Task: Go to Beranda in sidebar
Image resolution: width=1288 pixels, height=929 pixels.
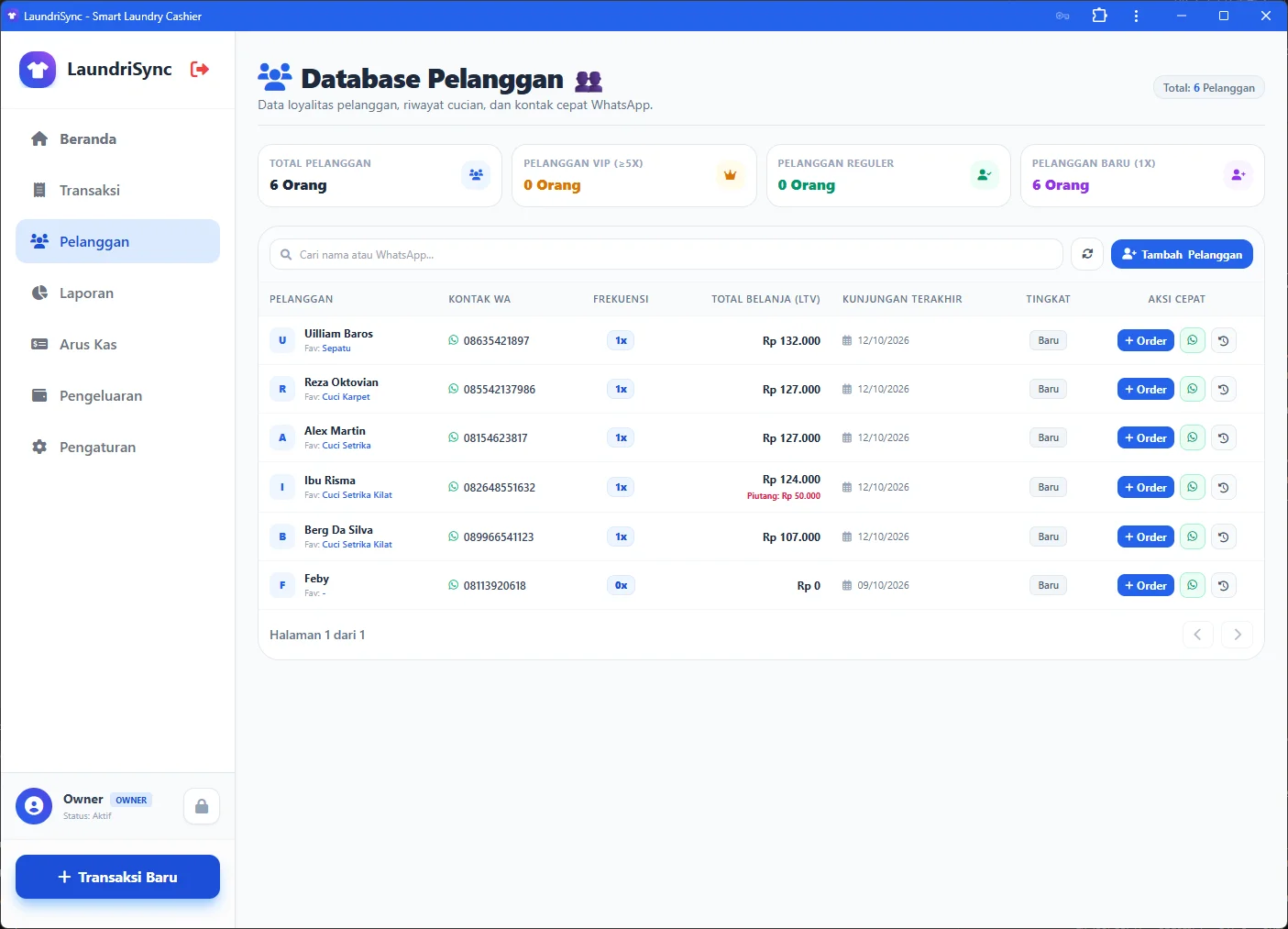Action: [117, 138]
